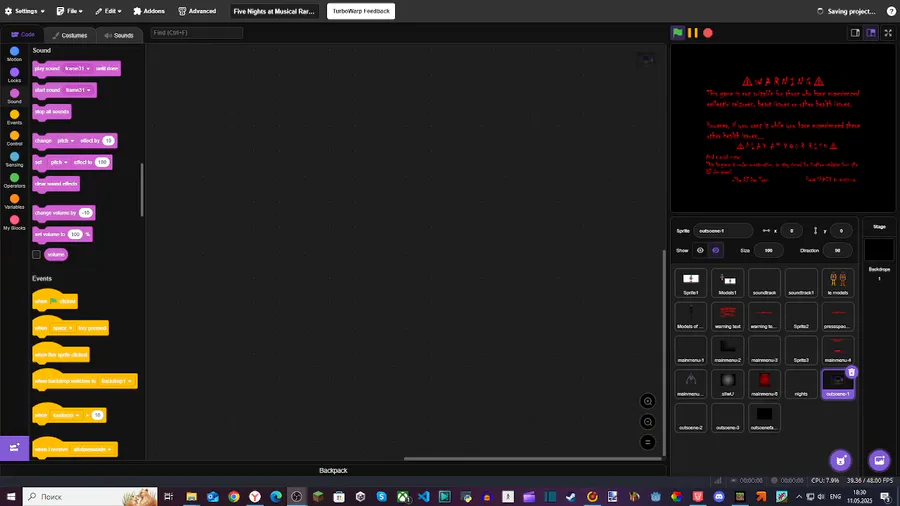Viewport: 900px width, 506px height.
Task: Click the project title field
Action: tap(274, 11)
